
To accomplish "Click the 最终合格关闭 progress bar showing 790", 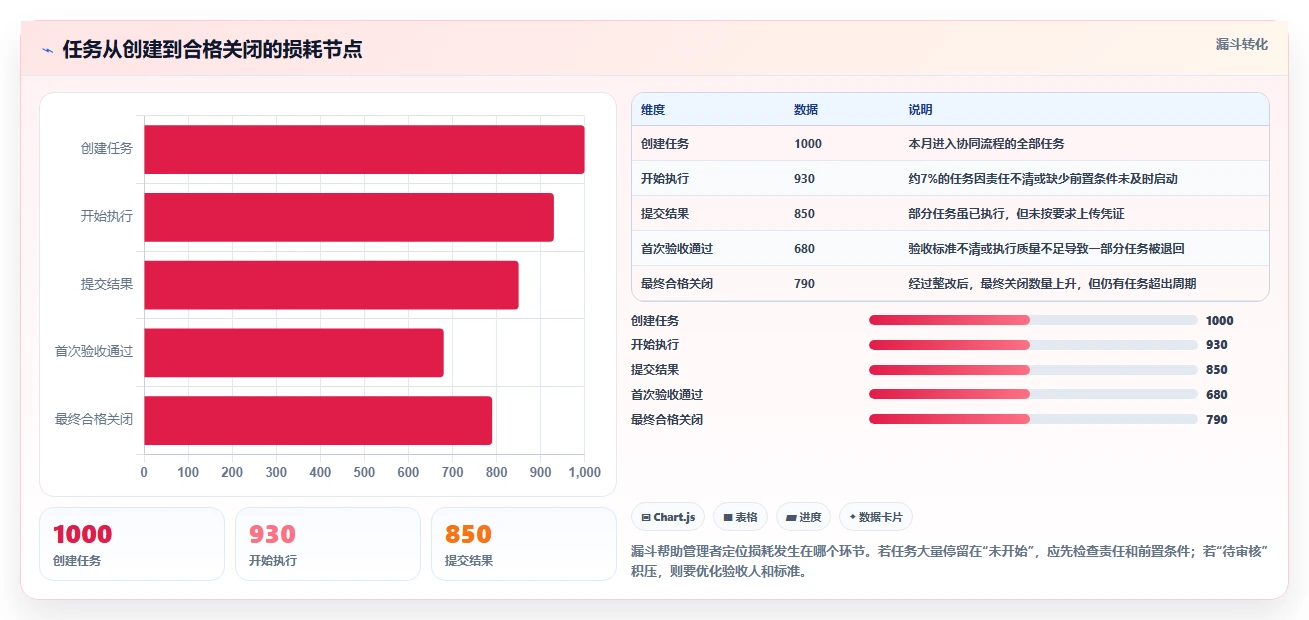I will coord(1033,419).
